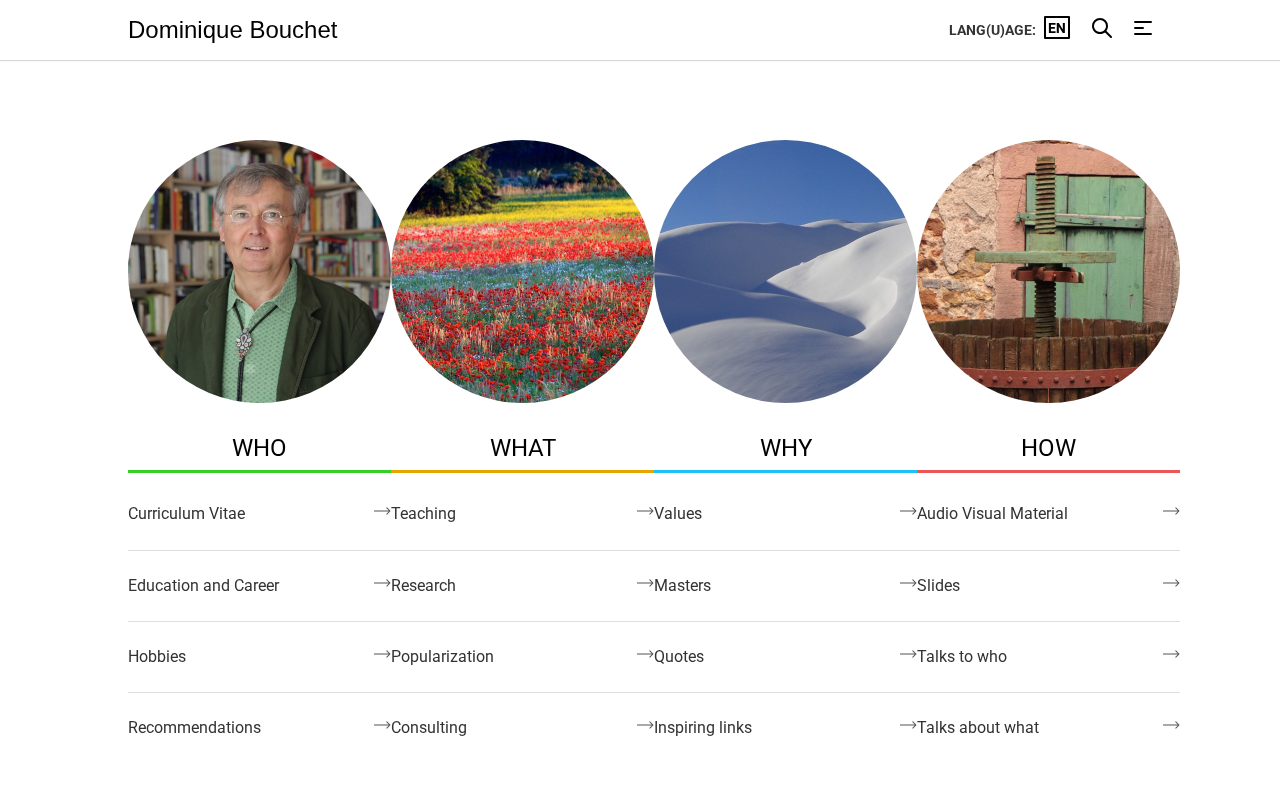The width and height of the screenshot is (1280, 800).
Task: Click arrow beside Audio Visual Material
Action: point(1171,511)
